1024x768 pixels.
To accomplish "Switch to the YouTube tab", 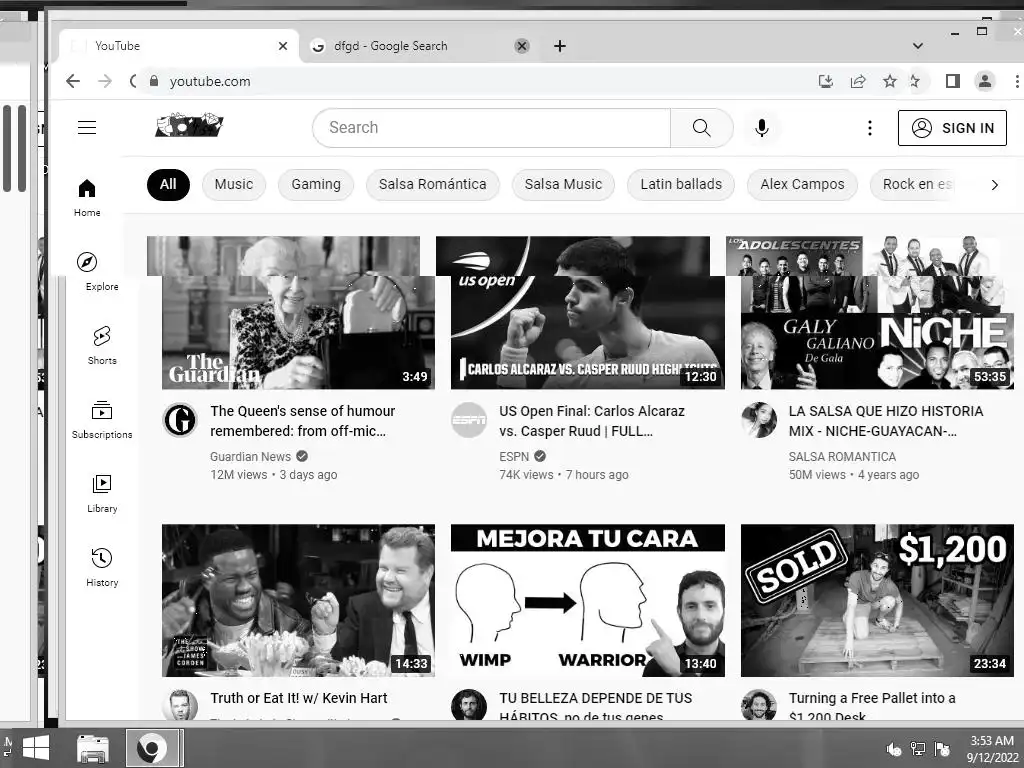I will pyautogui.click(x=178, y=46).
